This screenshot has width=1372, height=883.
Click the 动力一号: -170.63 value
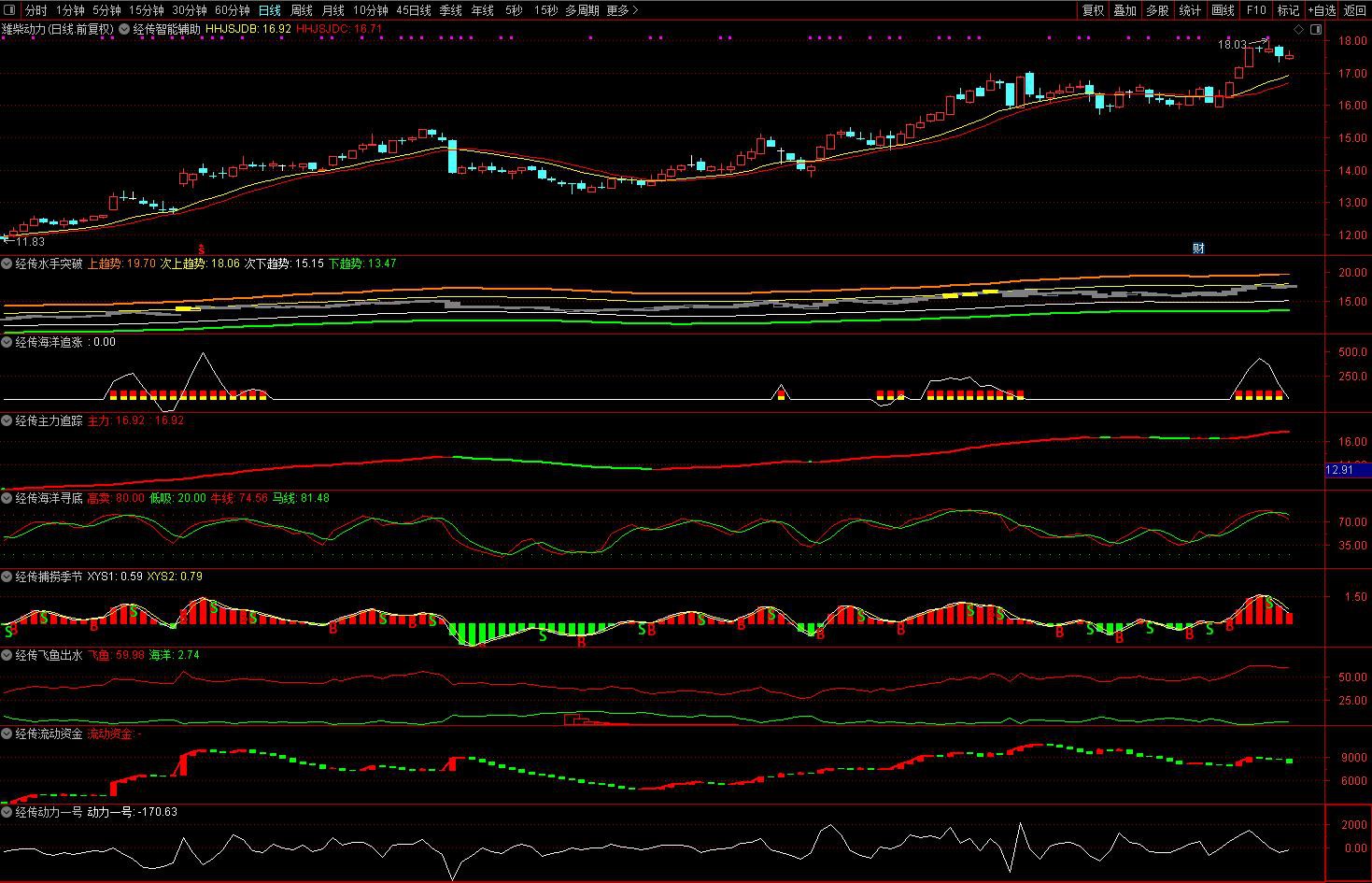[132, 812]
